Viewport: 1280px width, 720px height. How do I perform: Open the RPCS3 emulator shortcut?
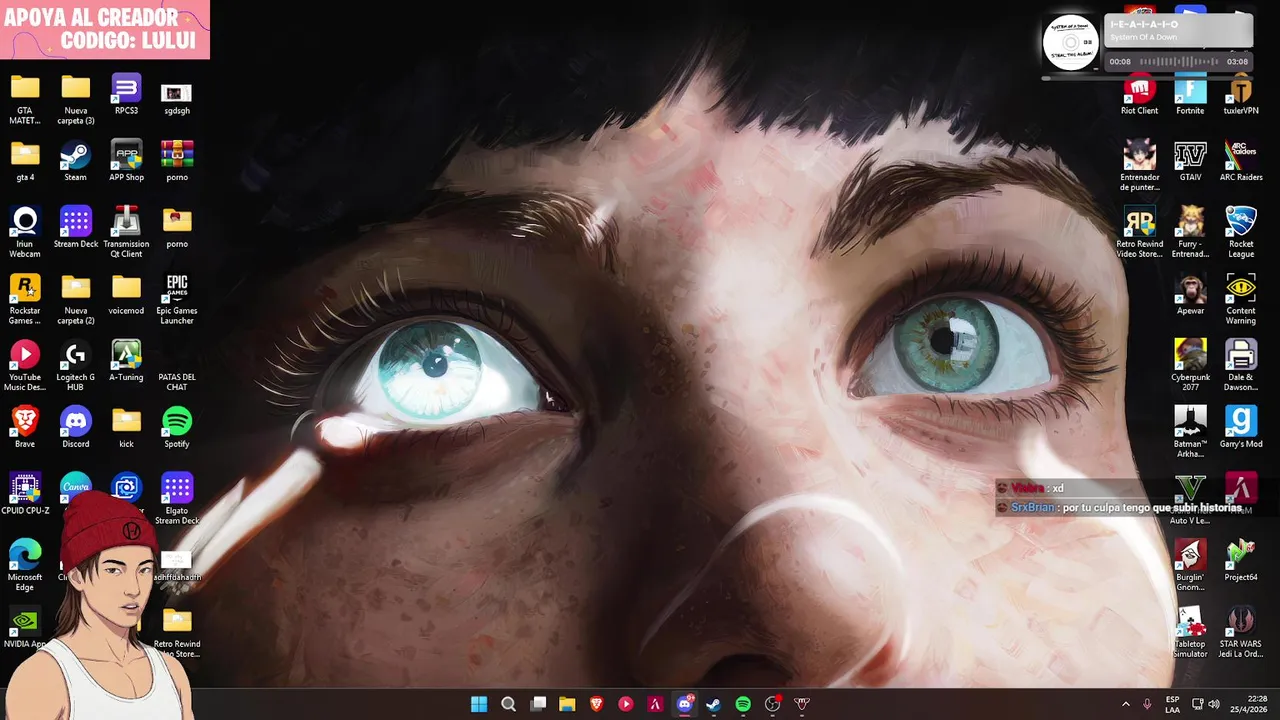point(126,95)
